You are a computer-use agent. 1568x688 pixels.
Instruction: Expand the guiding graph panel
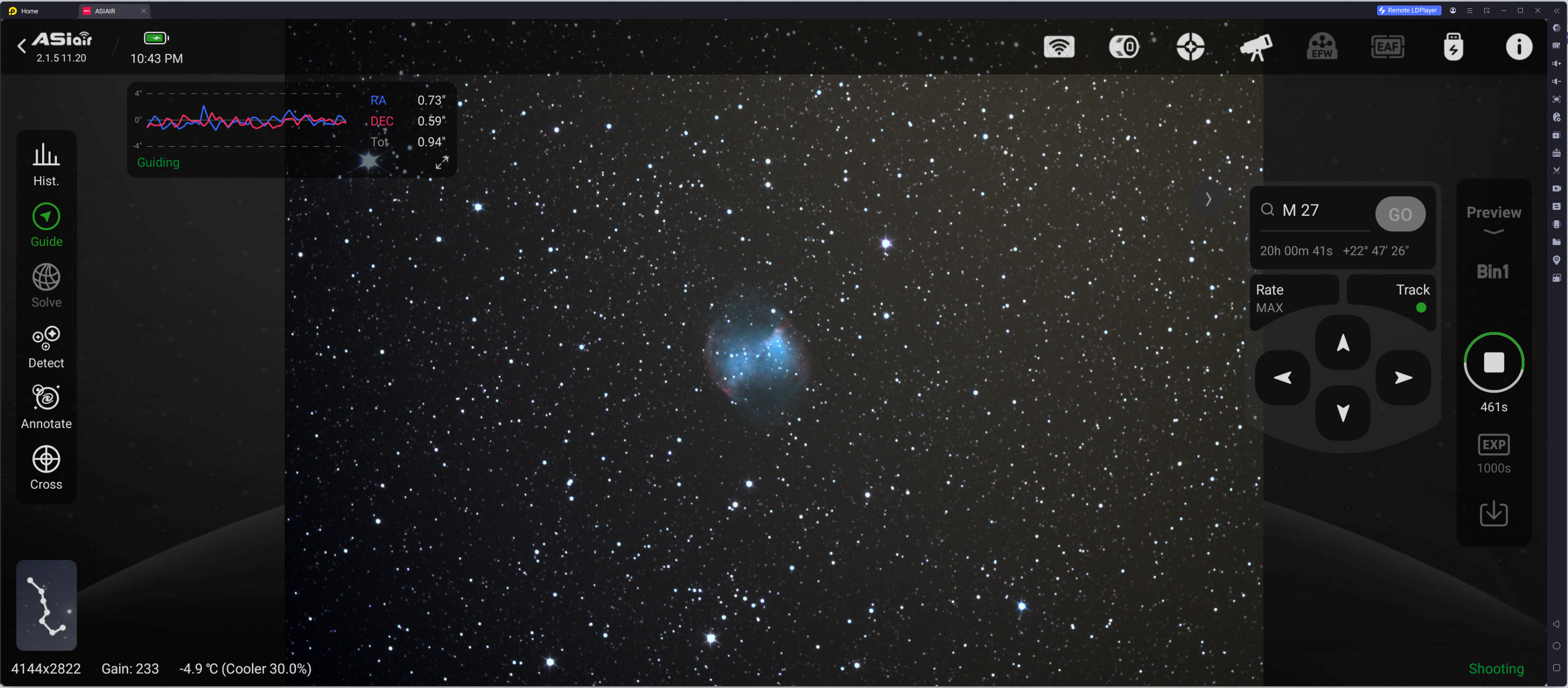pyautogui.click(x=442, y=163)
